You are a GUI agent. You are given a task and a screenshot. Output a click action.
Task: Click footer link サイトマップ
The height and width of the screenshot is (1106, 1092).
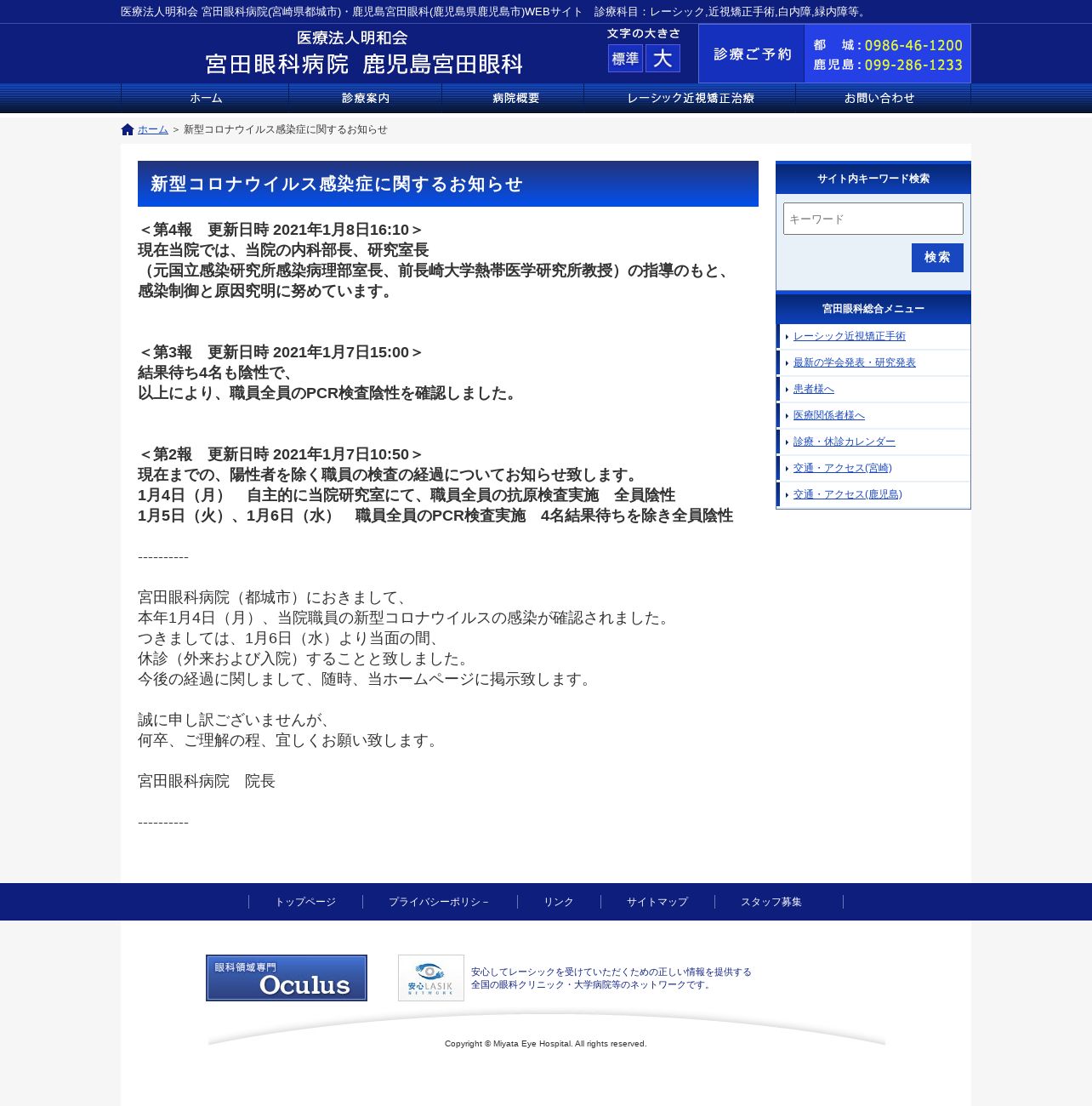pyautogui.click(x=657, y=902)
